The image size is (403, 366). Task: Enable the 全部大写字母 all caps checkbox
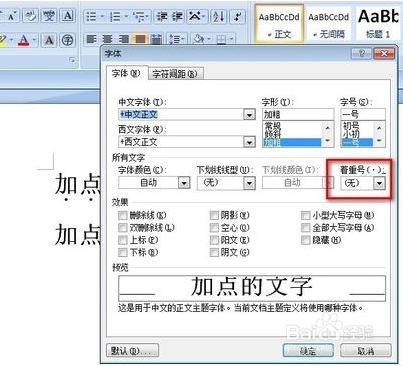coord(305,228)
